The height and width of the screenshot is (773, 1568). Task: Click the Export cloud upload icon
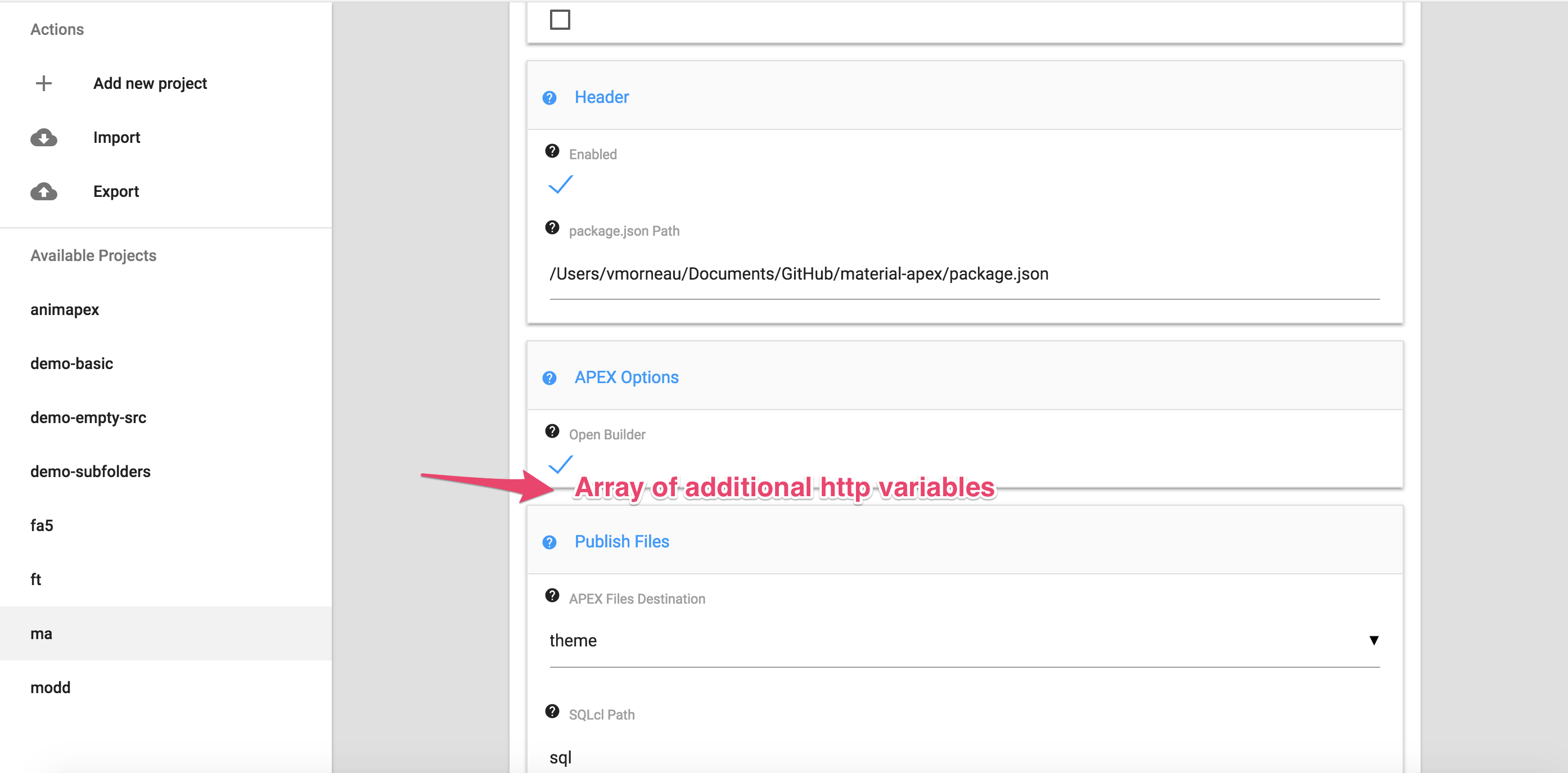coord(43,191)
